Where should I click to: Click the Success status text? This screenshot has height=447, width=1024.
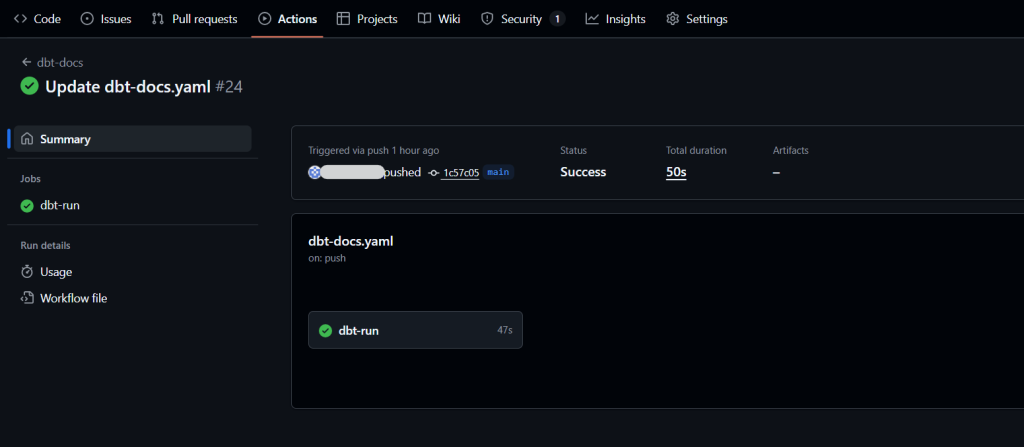(x=583, y=172)
